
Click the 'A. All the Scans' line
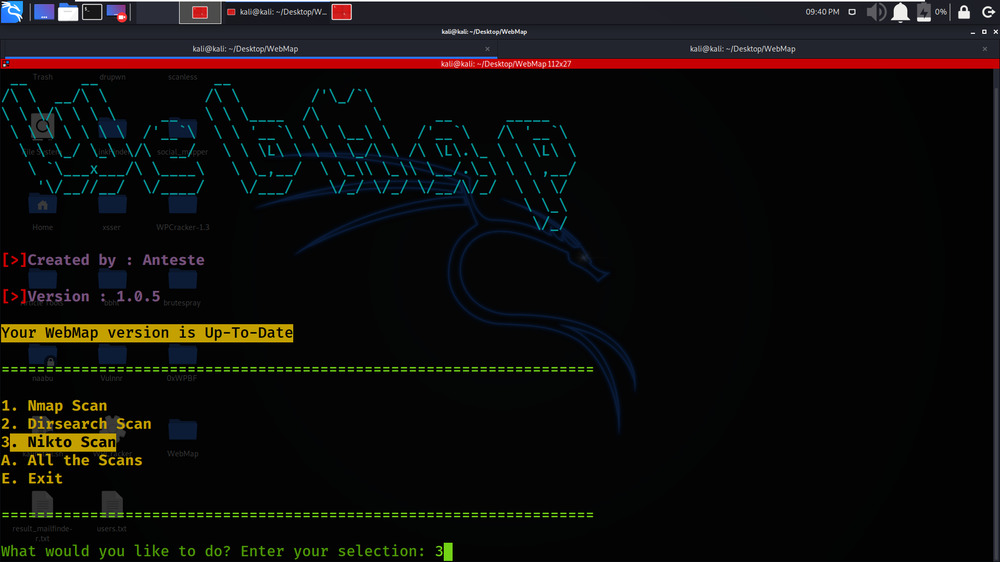(72, 460)
